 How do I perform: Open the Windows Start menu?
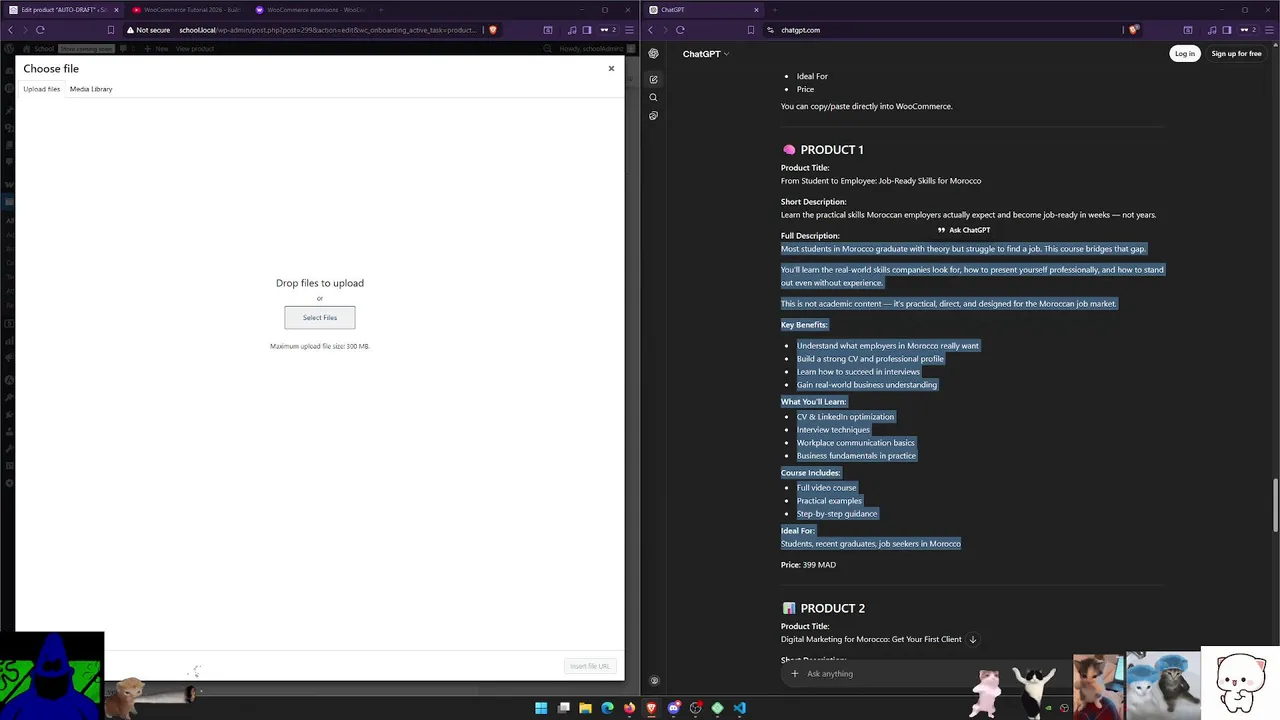(541, 708)
